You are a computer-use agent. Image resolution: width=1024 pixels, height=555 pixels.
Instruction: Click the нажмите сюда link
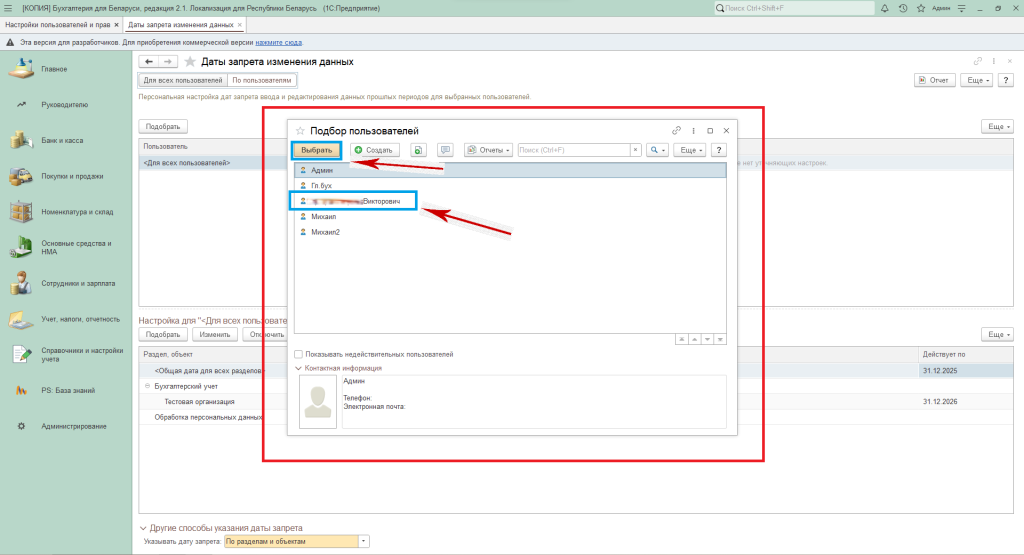coord(279,43)
